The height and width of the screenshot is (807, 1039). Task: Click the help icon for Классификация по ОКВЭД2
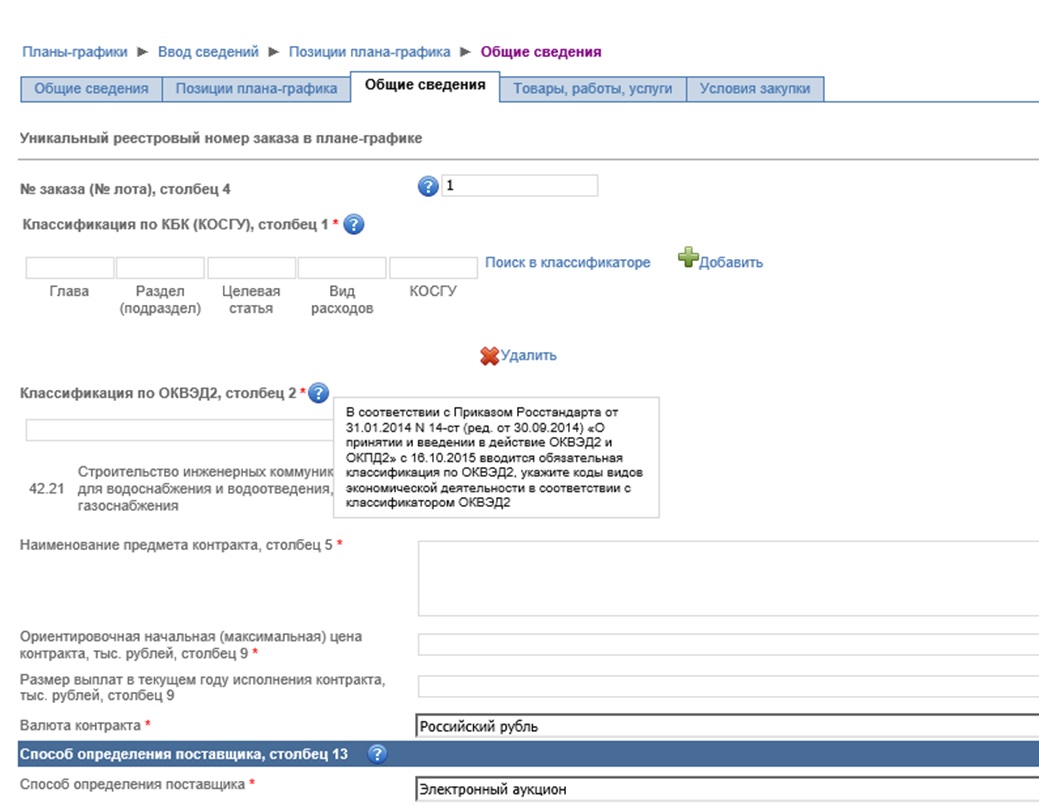(319, 393)
